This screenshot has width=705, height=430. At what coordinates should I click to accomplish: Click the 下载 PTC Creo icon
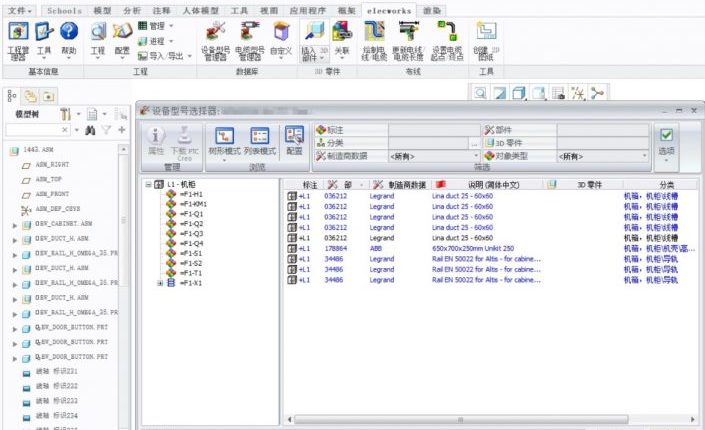click(x=184, y=135)
